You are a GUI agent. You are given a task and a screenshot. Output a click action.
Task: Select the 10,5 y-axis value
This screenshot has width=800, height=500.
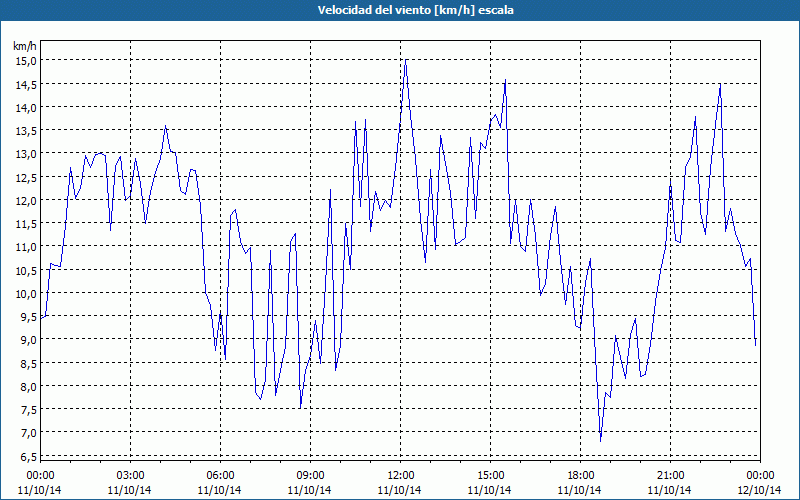point(26,270)
